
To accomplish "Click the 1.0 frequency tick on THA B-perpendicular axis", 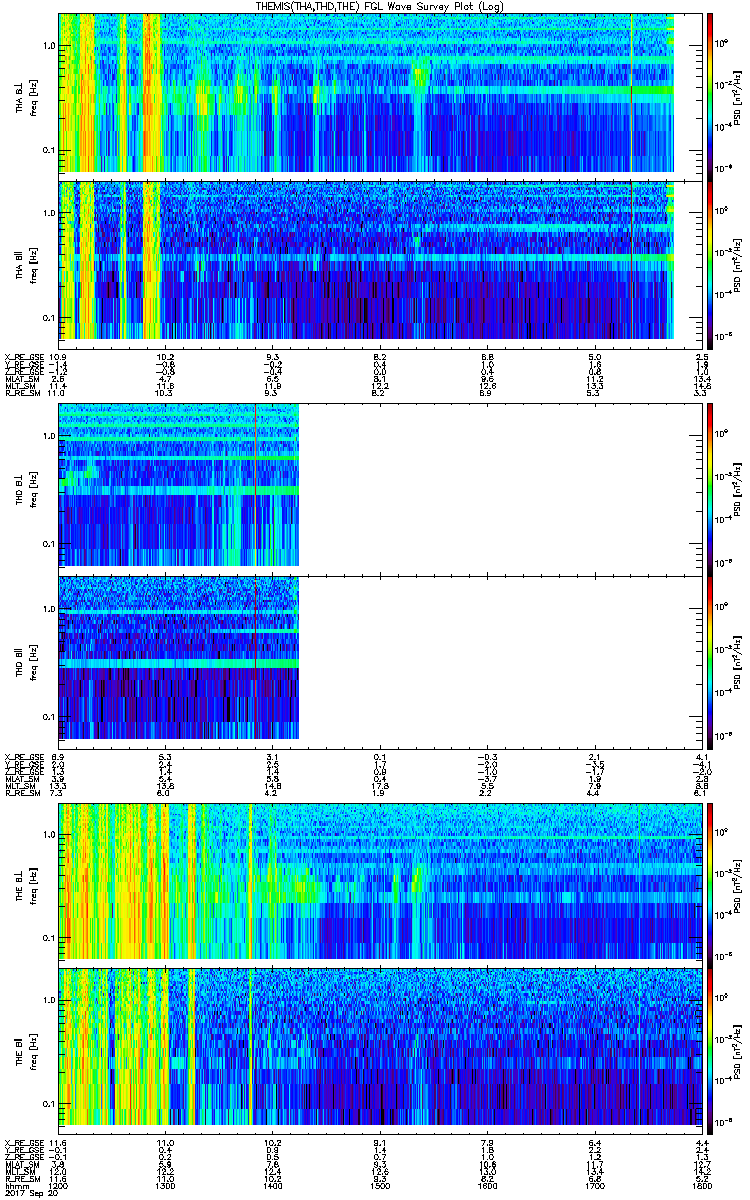I will click(49, 47).
